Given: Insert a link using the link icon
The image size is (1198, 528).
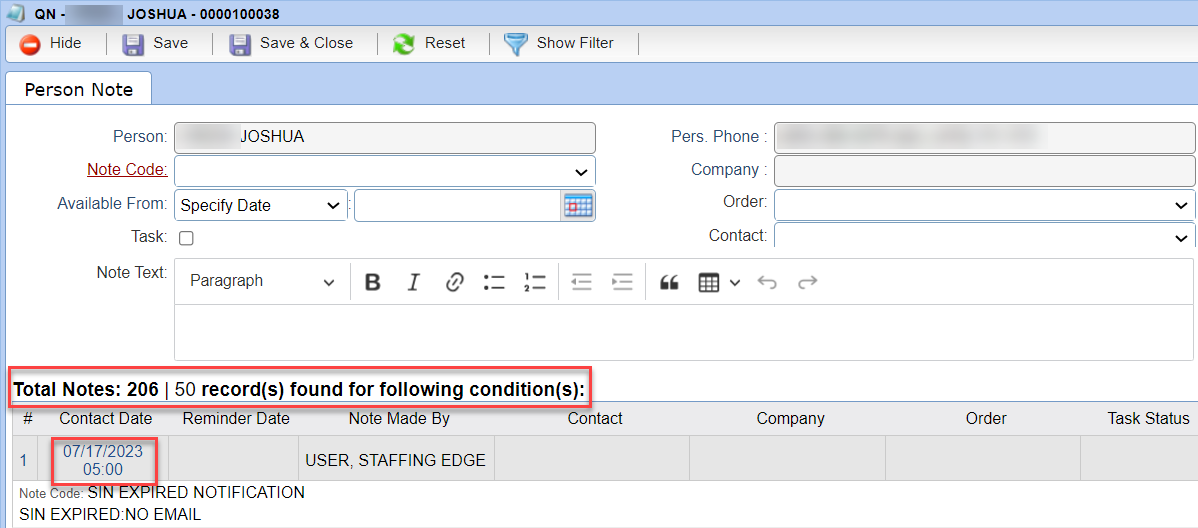Looking at the screenshot, I should pos(455,282).
